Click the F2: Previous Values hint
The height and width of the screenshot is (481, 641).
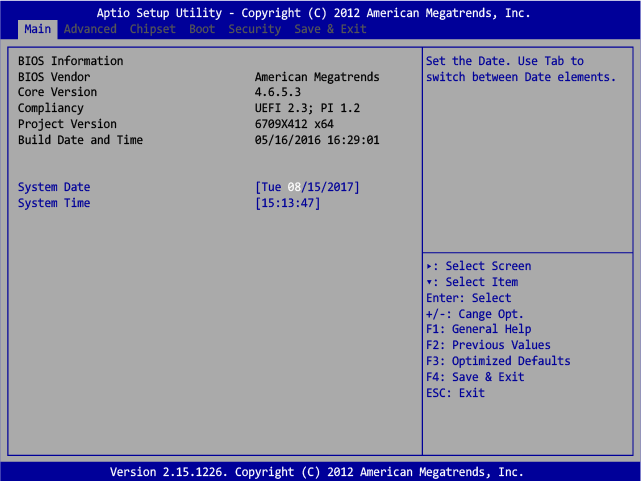489,345
